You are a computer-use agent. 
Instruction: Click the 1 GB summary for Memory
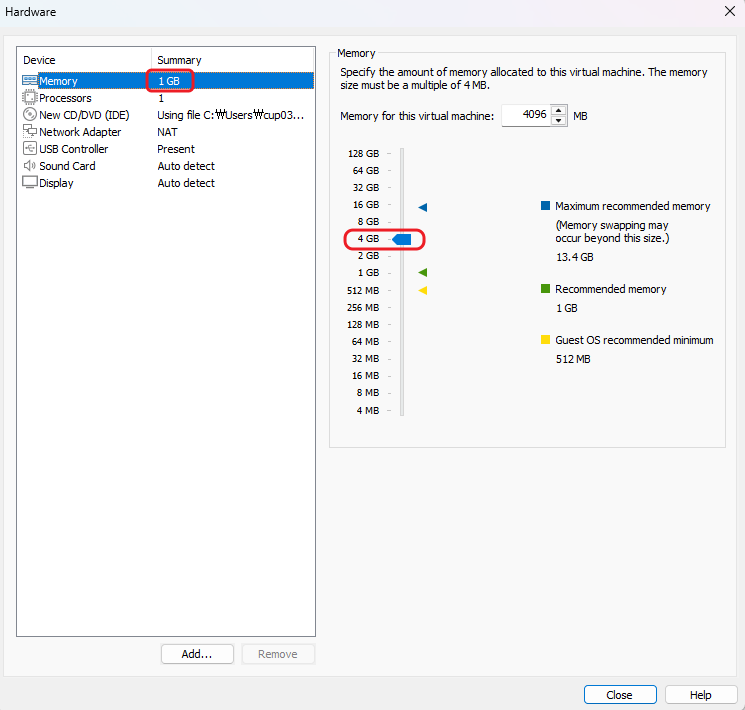click(169, 81)
